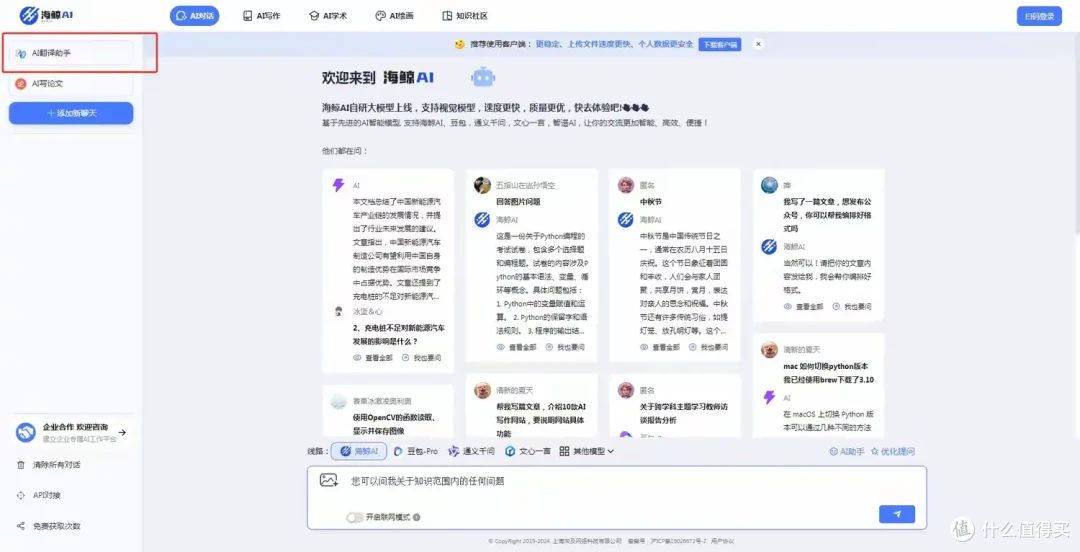Screen dimensions: 1080x552
Task: Open the 使用OpenCV的函数读取 question
Action: pos(393,425)
